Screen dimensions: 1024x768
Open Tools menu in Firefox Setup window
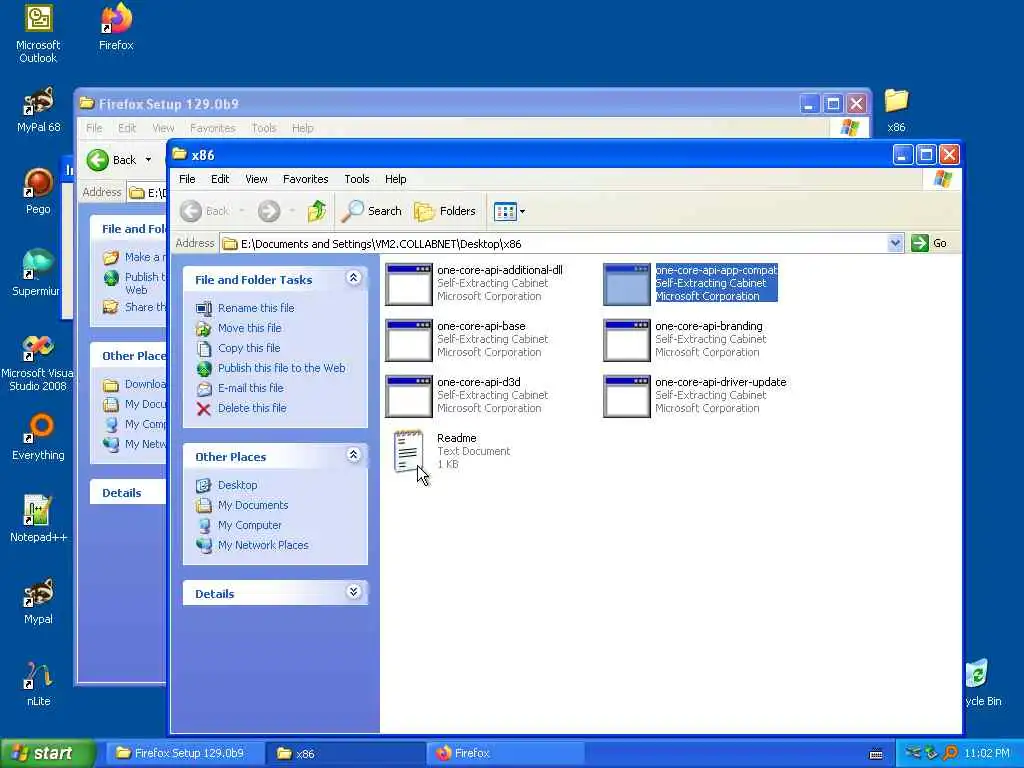click(264, 128)
